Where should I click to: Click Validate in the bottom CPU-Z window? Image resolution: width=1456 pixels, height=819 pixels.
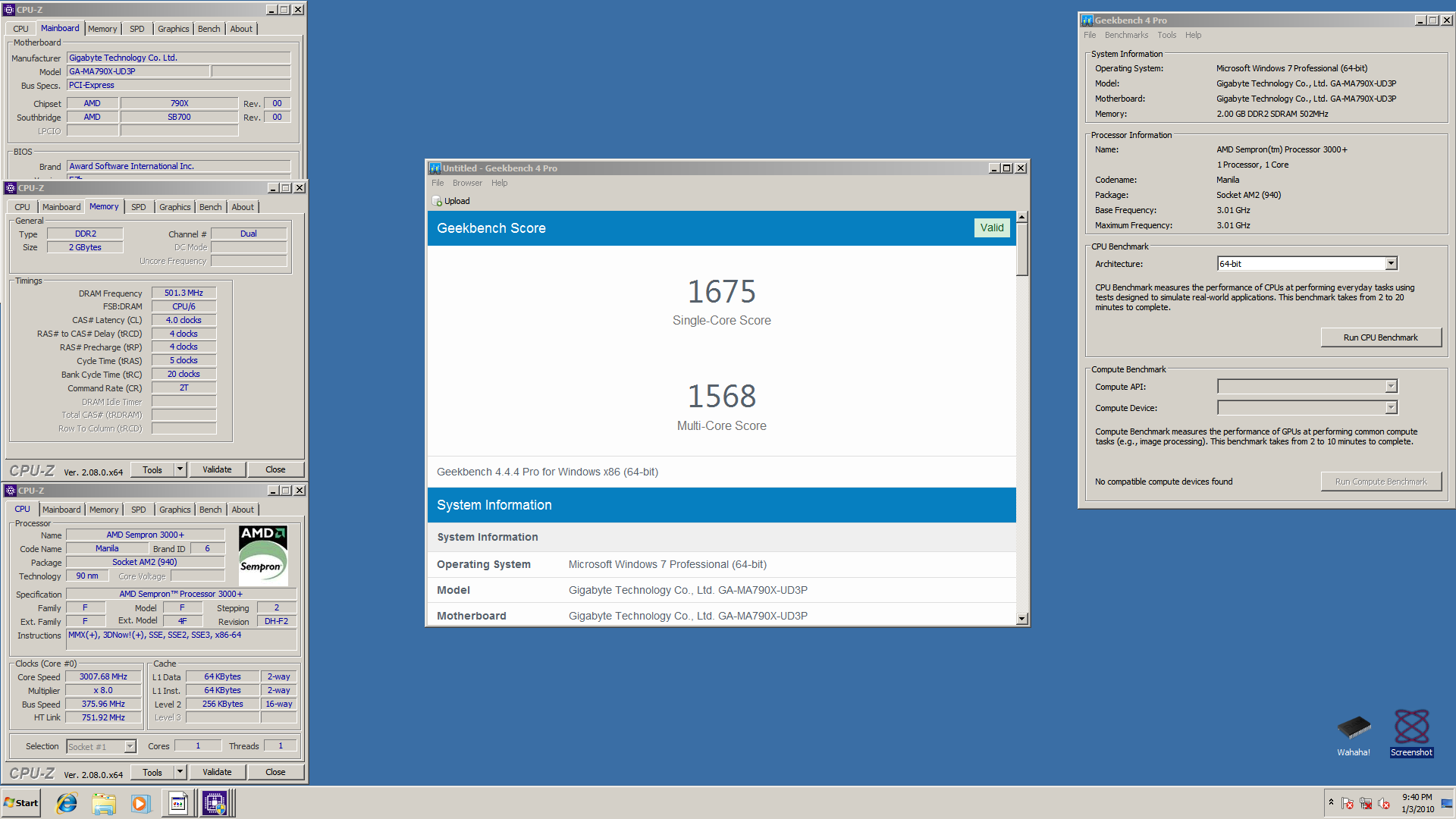tap(217, 773)
